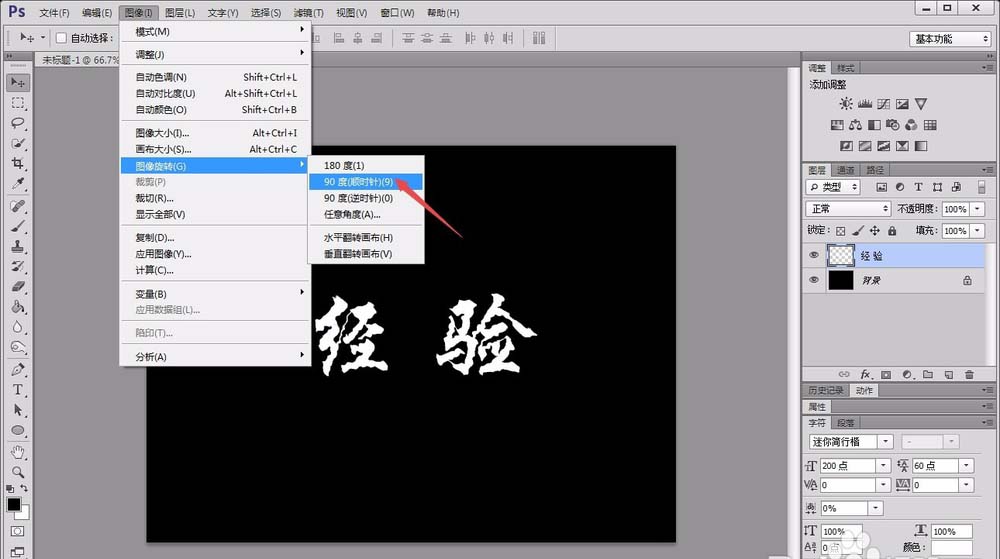1000x559 pixels.
Task: Add a Photo Filter adjustment
Action: click(x=893, y=125)
